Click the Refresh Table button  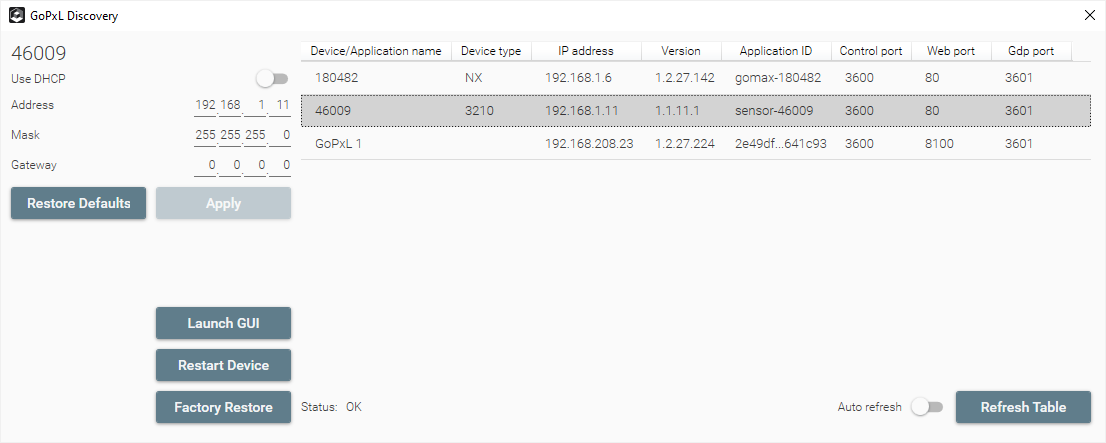click(x=1023, y=407)
